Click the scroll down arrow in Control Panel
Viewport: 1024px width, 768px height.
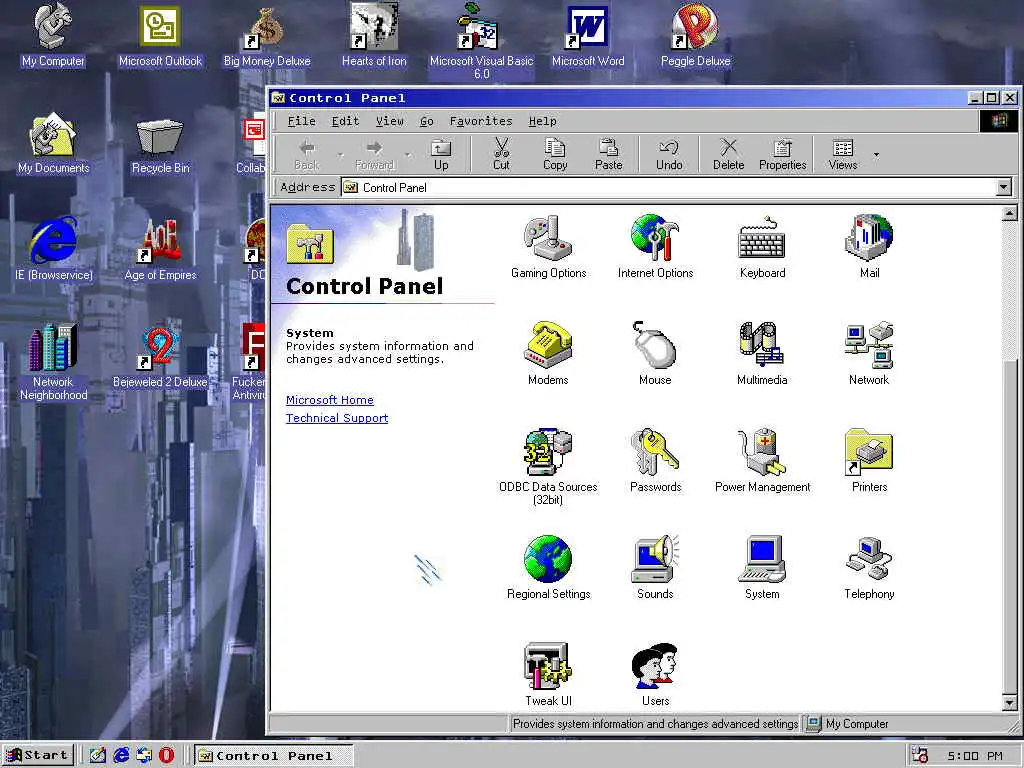[1009, 703]
